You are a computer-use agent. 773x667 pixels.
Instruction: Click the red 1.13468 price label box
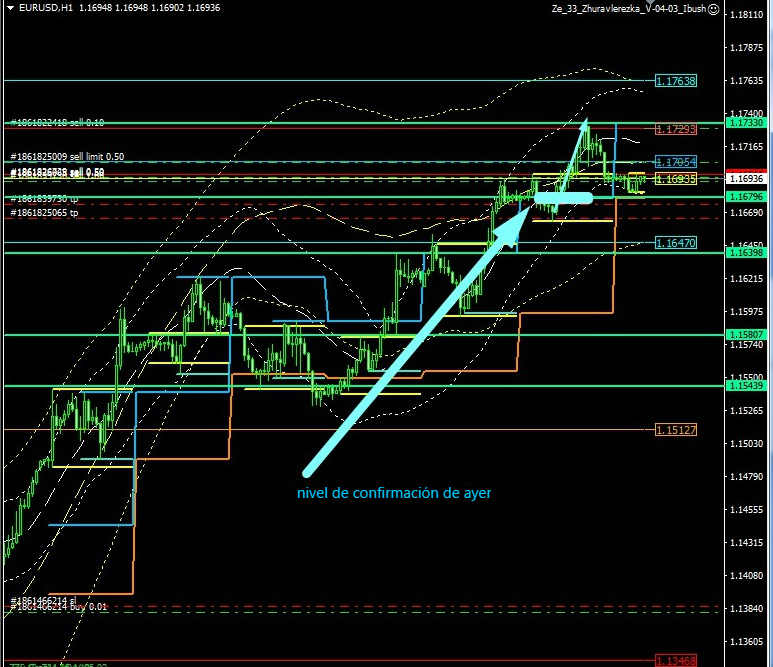pyautogui.click(x=675, y=660)
